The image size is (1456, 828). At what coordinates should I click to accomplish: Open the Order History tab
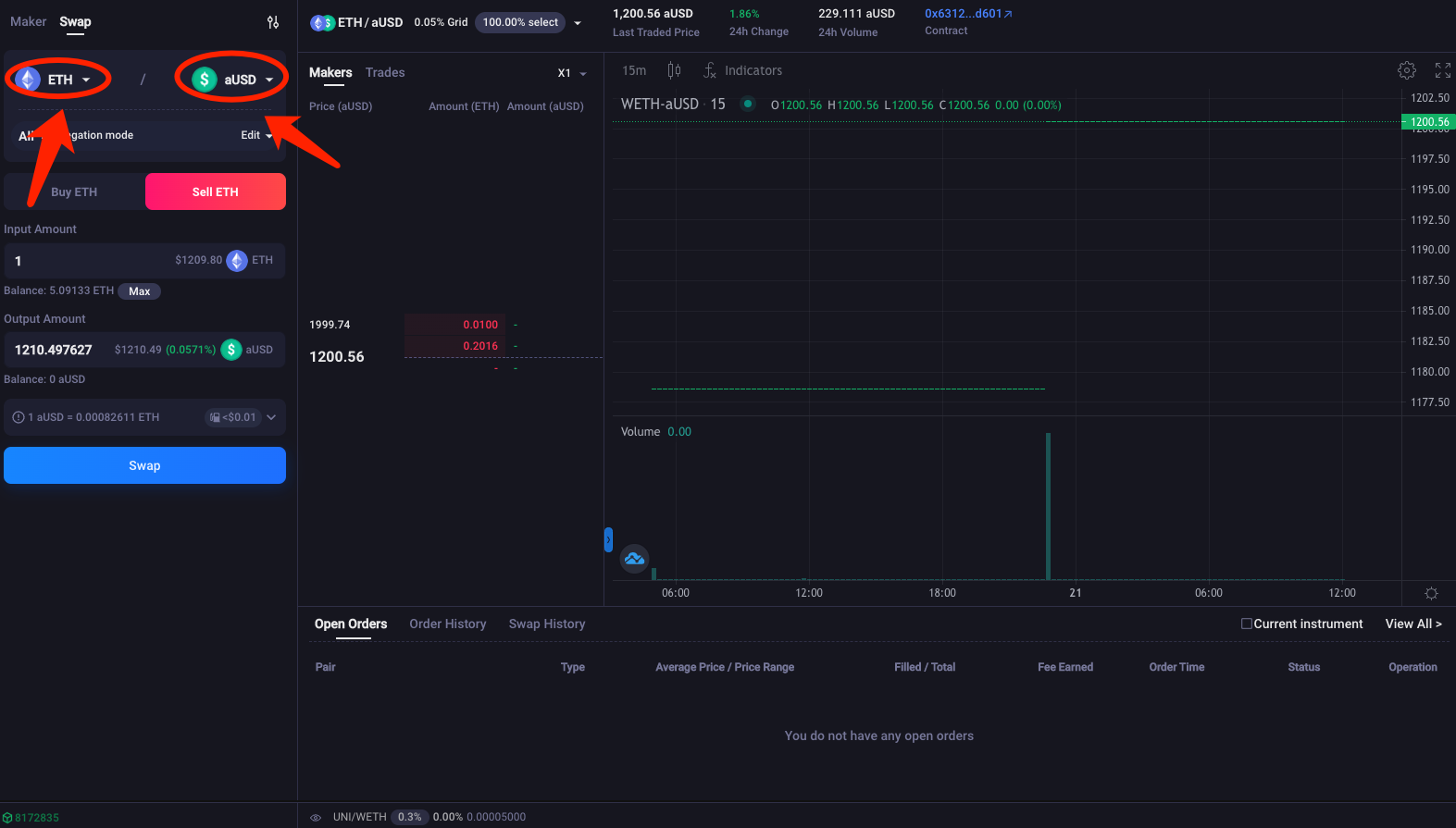coord(447,624)
